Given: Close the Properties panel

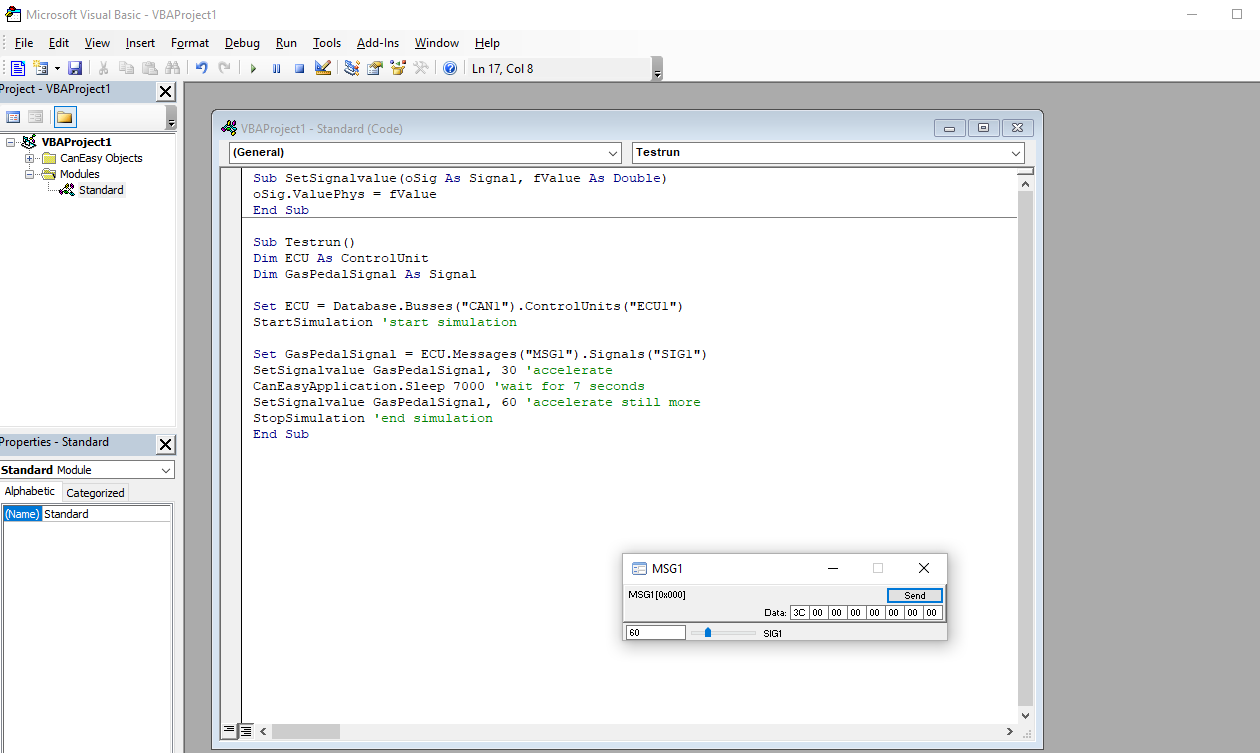Looking at the screenshot, I should pos(166,444).
